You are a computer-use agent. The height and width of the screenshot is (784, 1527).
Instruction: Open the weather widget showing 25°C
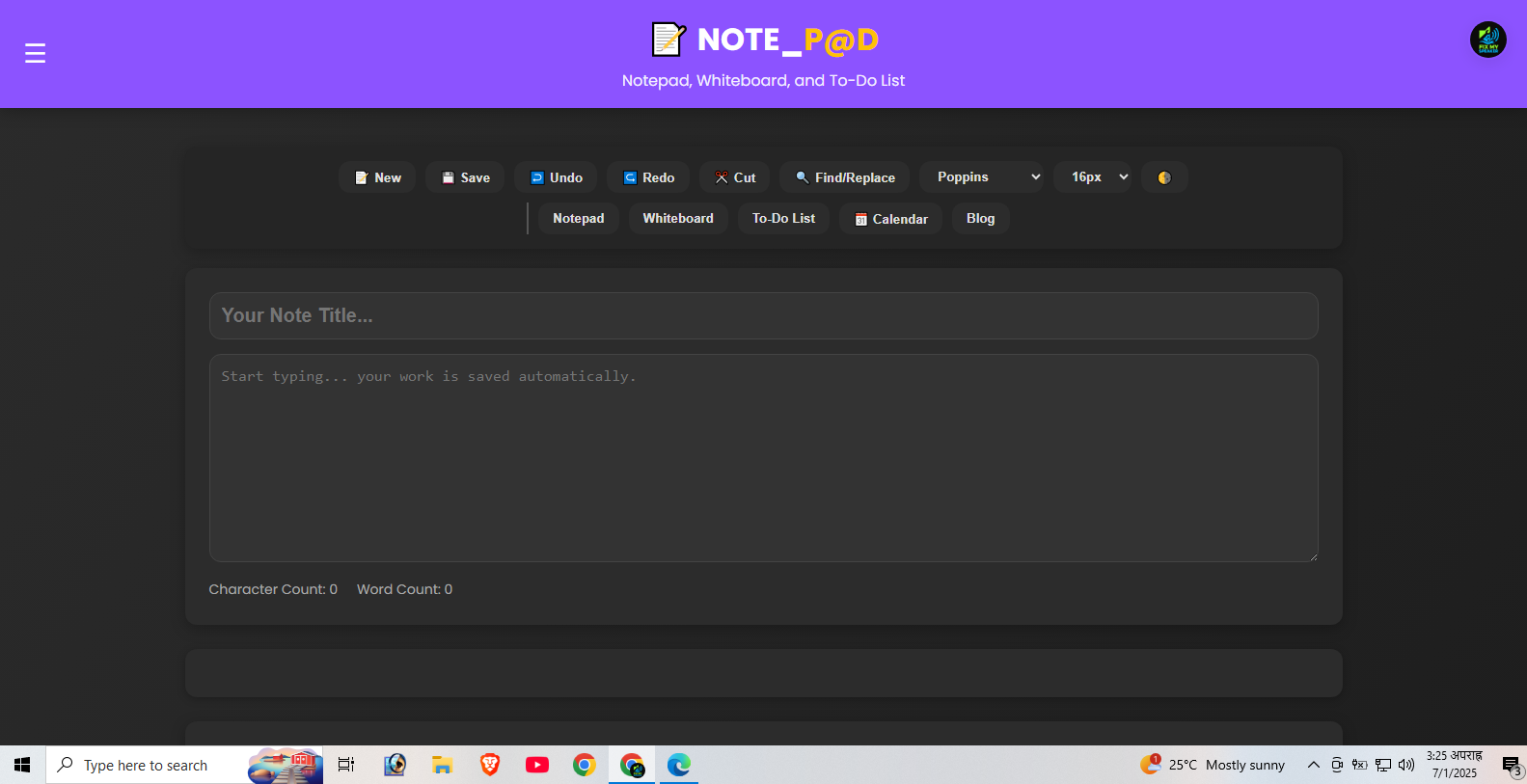(x=1213, y=765)
